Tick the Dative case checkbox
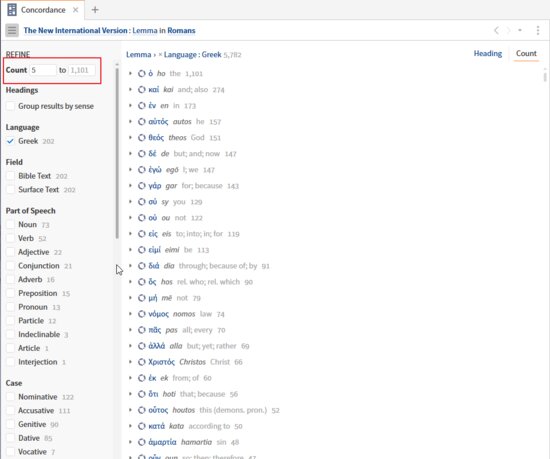The height and width of the screenshot is (459, 550). [x=11, y=438]
